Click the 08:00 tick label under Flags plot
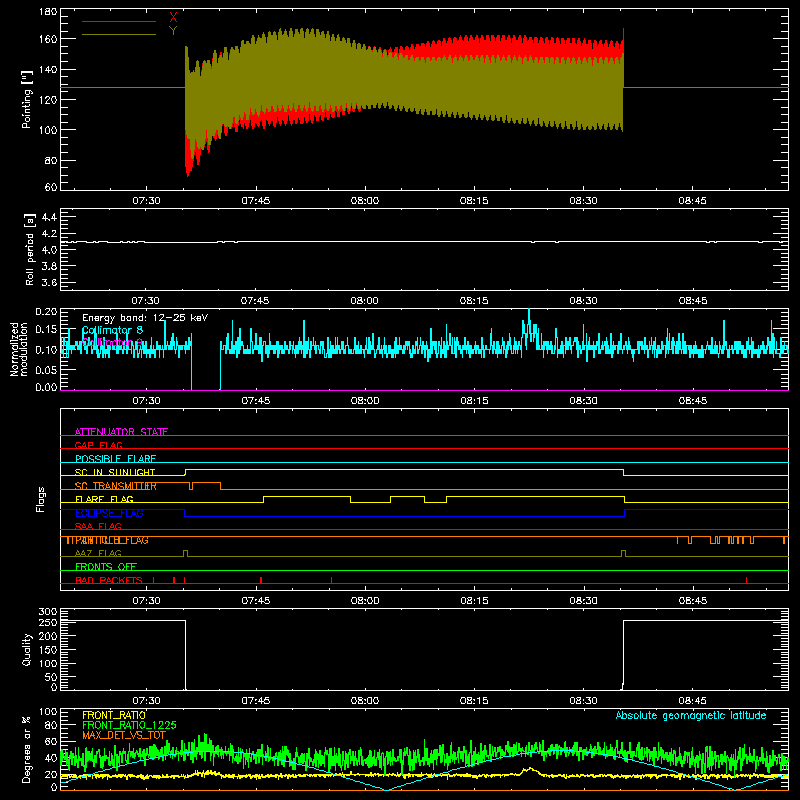Screen dimensions: 800x800 tap(365, 601)
